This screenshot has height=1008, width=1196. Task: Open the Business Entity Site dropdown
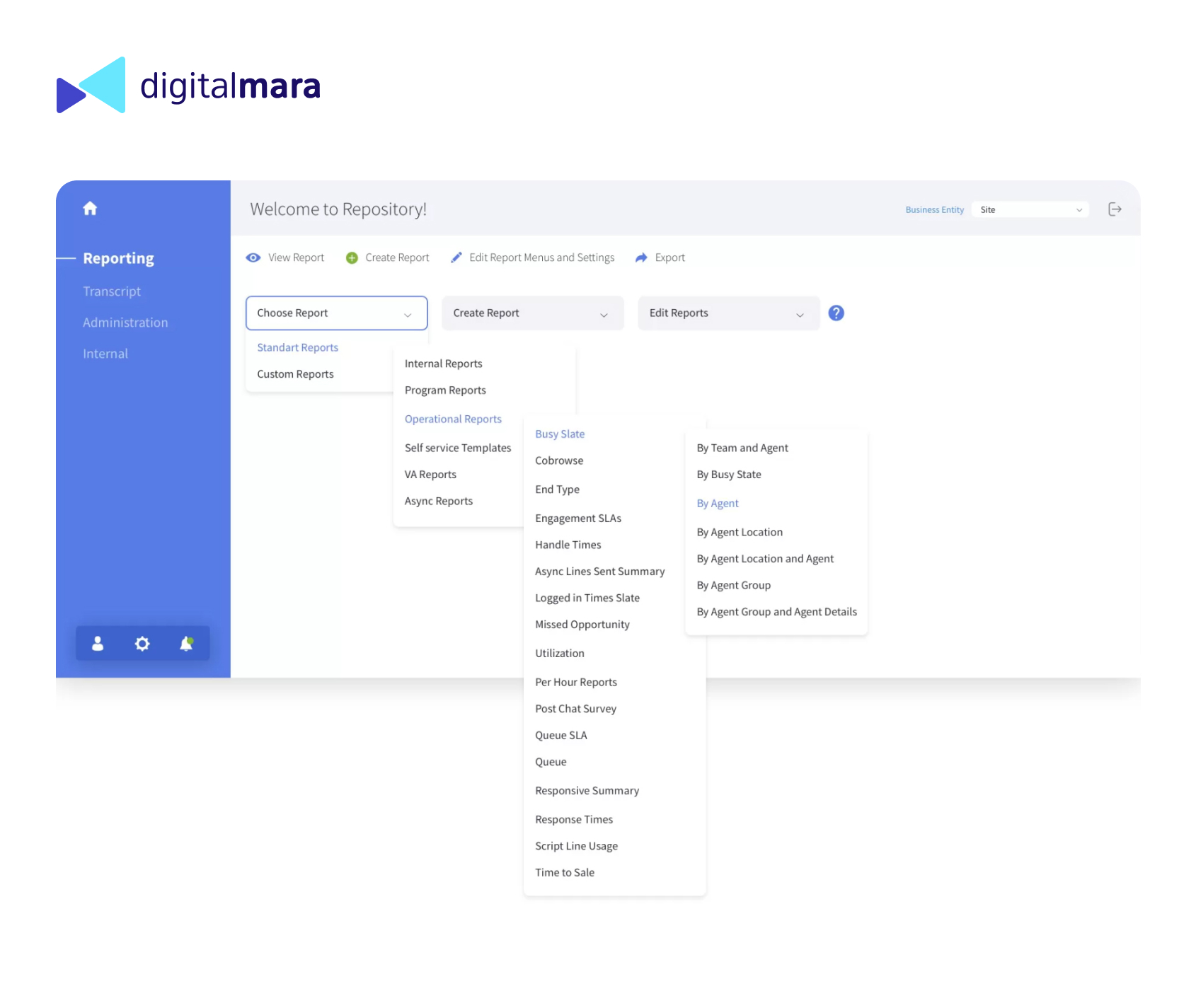1030,210
